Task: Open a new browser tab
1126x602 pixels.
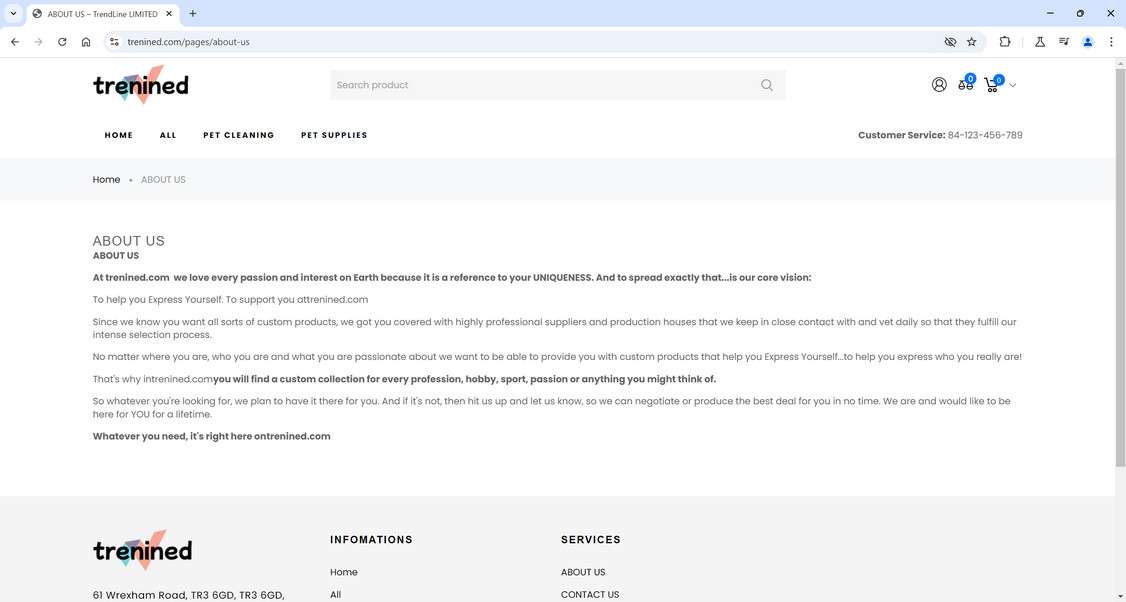Action: click(192, 13)
